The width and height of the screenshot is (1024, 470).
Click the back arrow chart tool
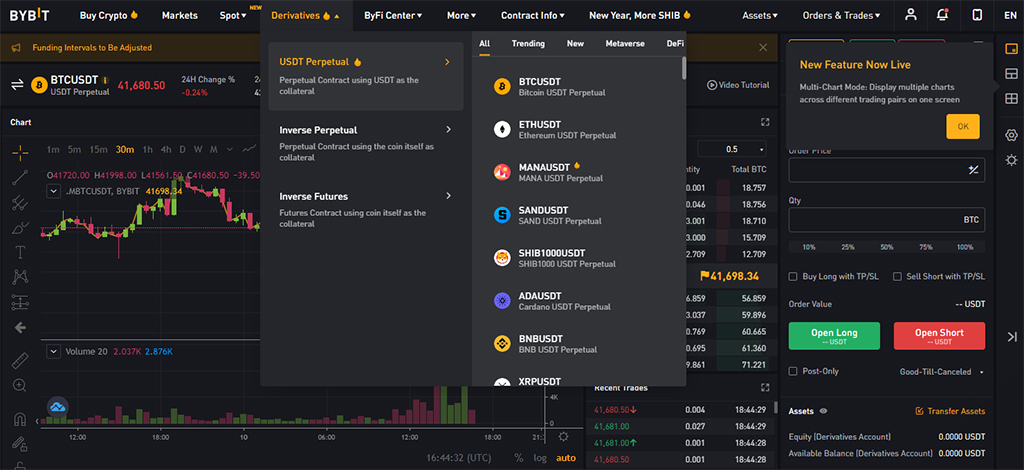[x=20, y=328]
